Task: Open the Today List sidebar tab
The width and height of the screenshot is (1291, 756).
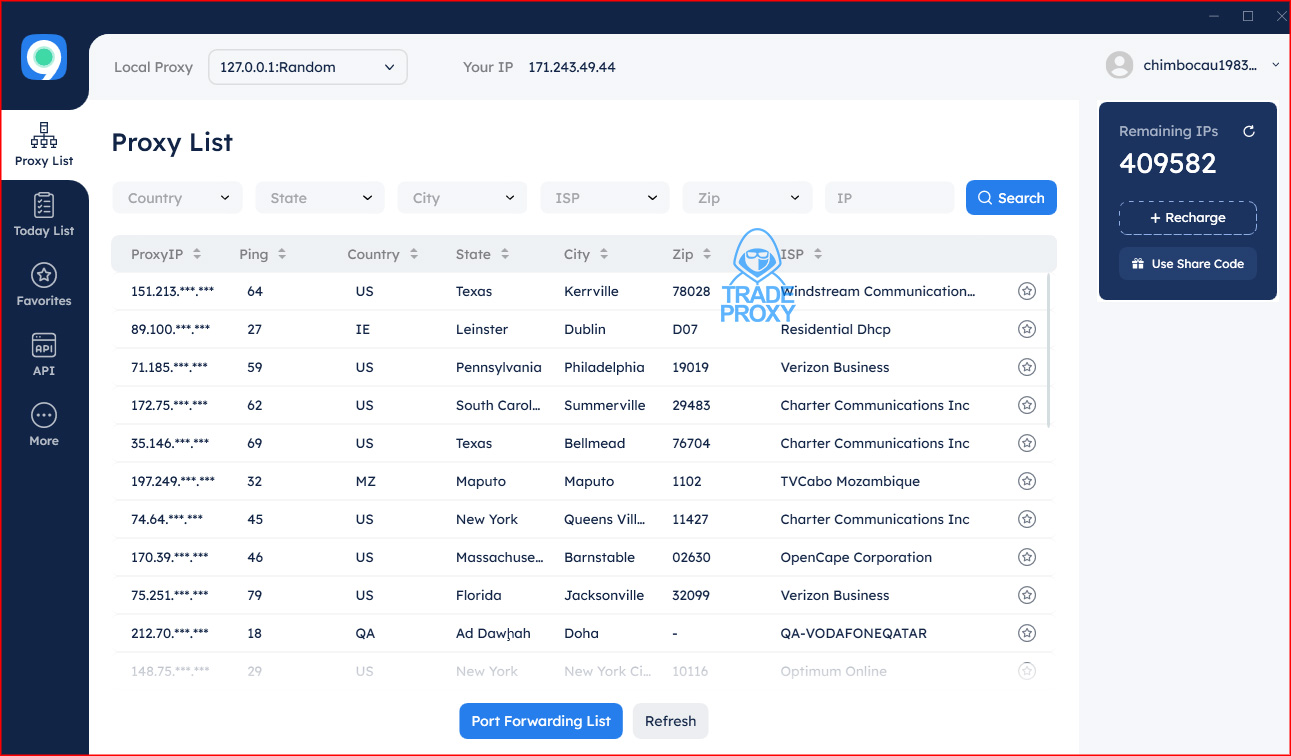Action: pos(44,215)
